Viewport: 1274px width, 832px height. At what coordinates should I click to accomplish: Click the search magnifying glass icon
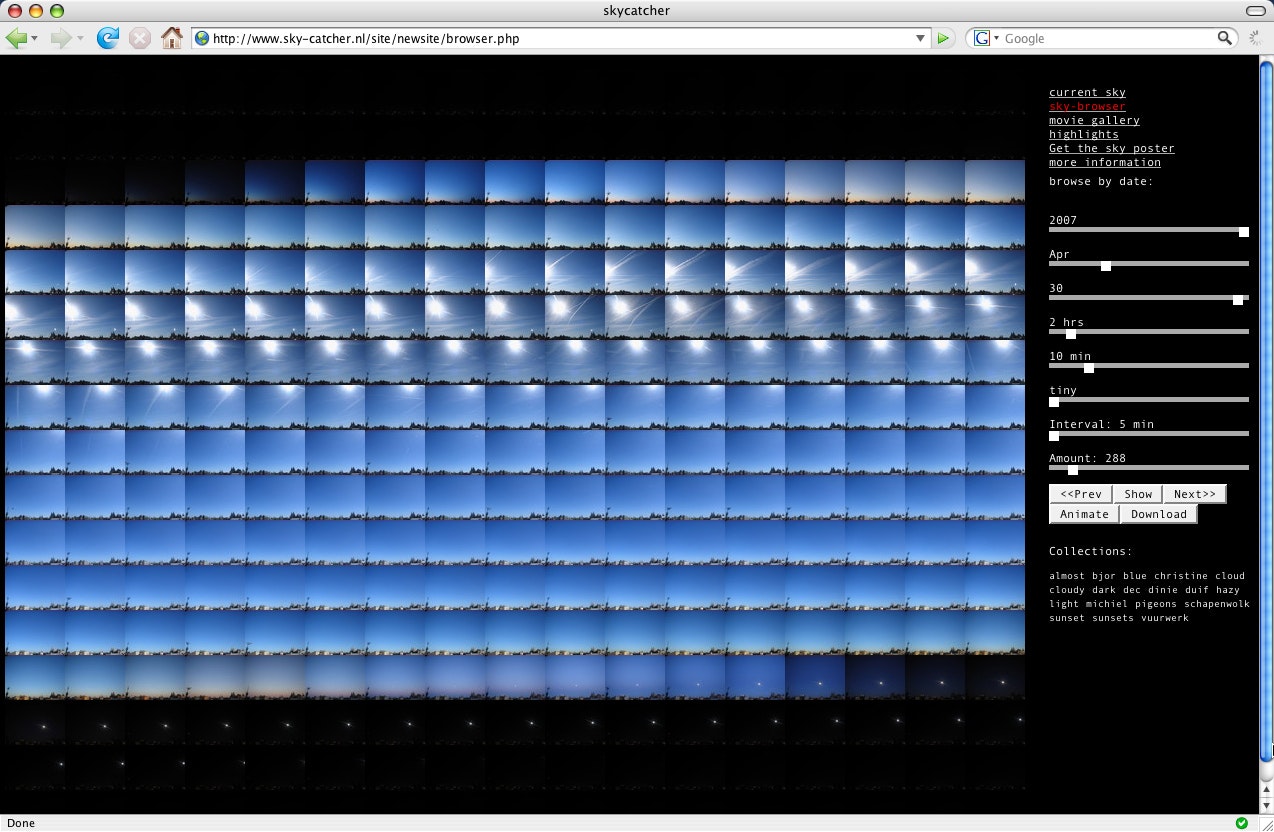click(x=1225, y=38)
